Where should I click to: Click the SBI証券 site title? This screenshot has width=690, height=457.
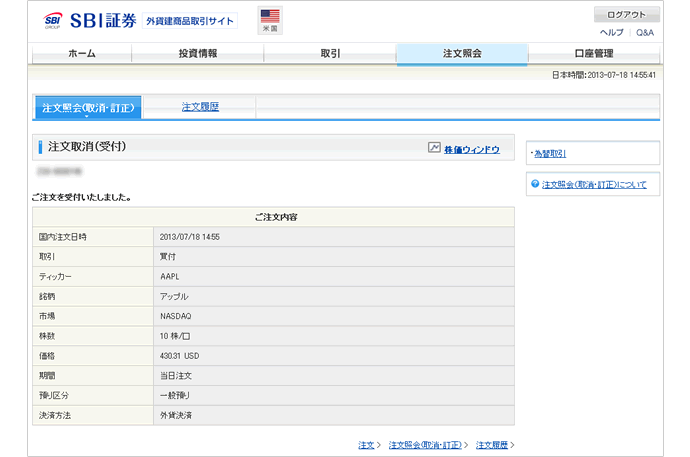pos(103,21)
